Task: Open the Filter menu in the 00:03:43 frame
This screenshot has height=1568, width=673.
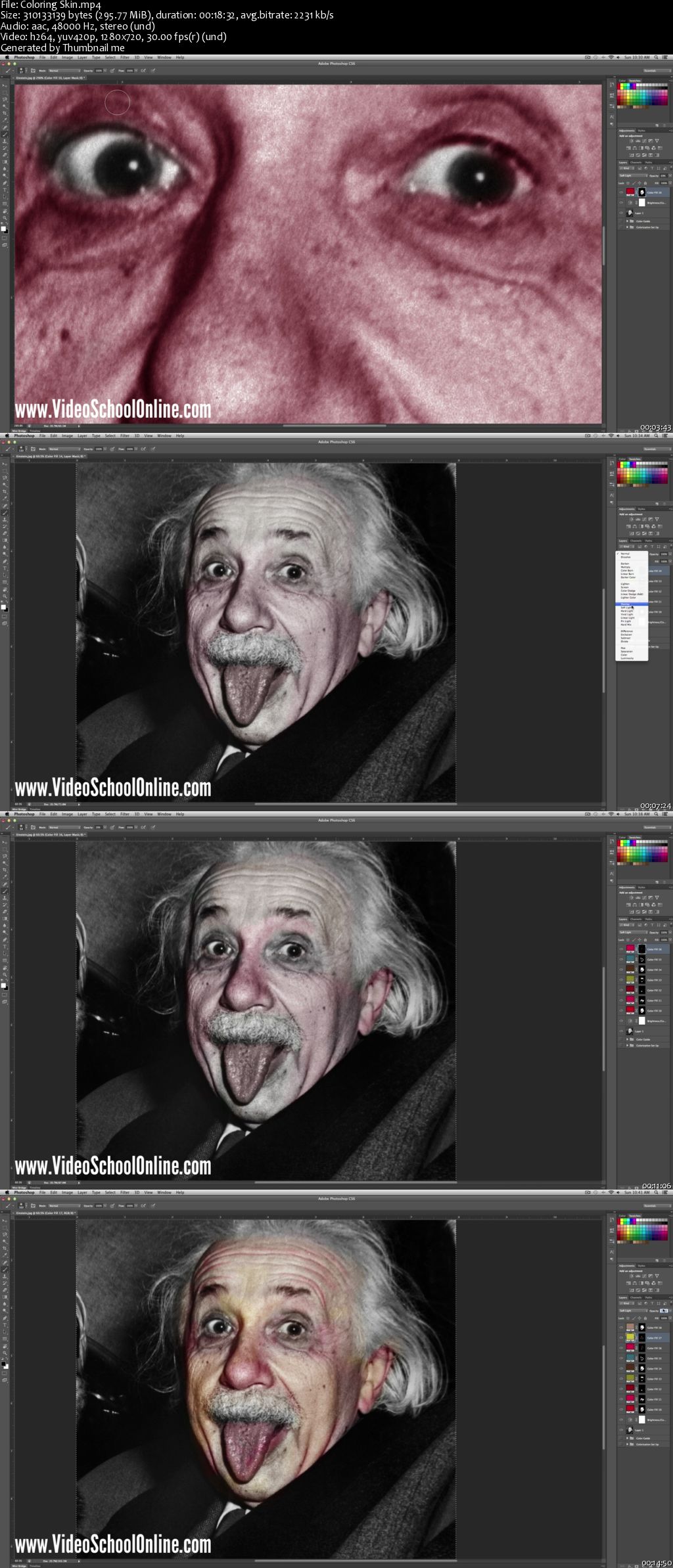Action: [x=125, y=57]
